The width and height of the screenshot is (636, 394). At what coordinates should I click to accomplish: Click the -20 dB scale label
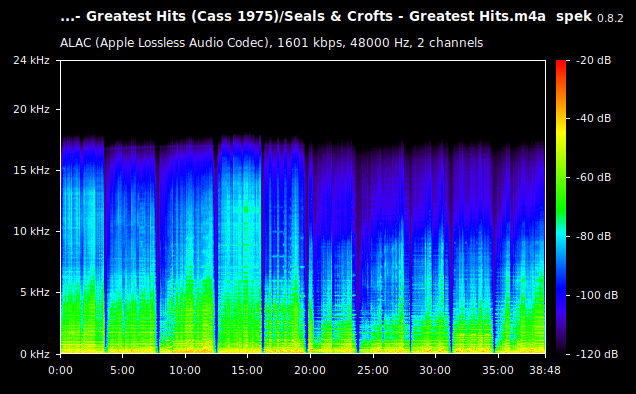[594, 60]
